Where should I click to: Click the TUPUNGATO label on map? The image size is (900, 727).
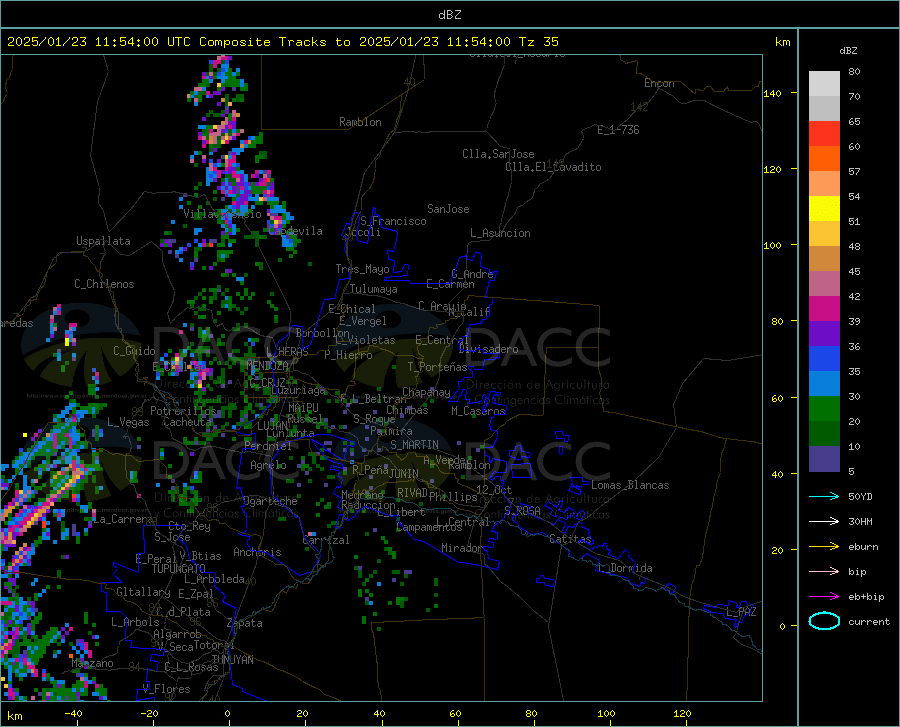click(x=179, y=569)
